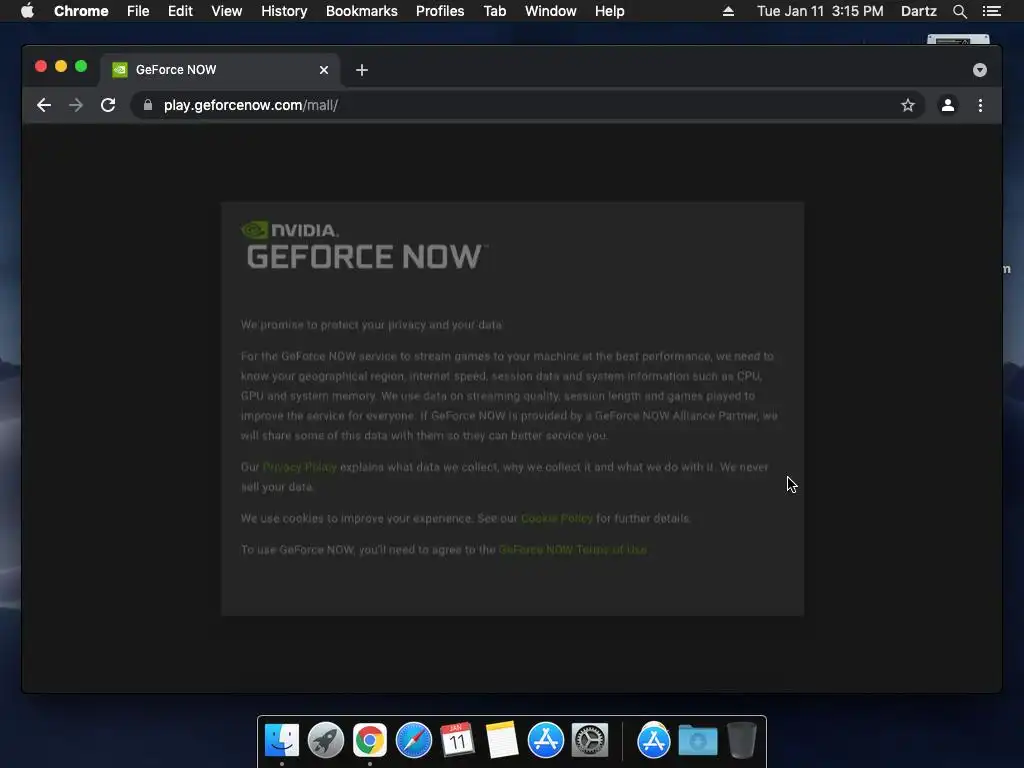The image size is (1024, 768).
Task: Open a new tab with the plus button
Action: [x=362, y=70]
